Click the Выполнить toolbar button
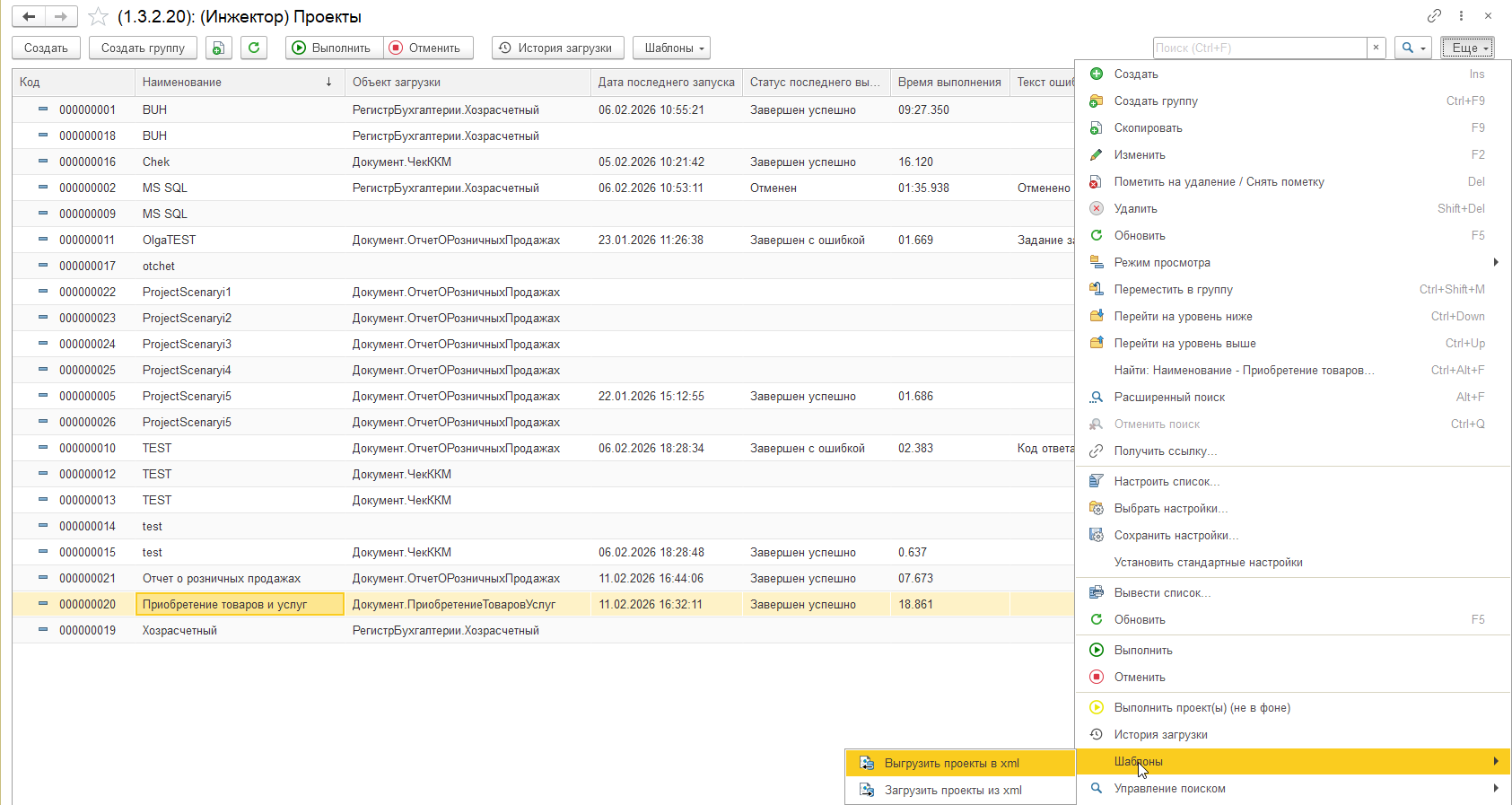 (x=334, y=48)
